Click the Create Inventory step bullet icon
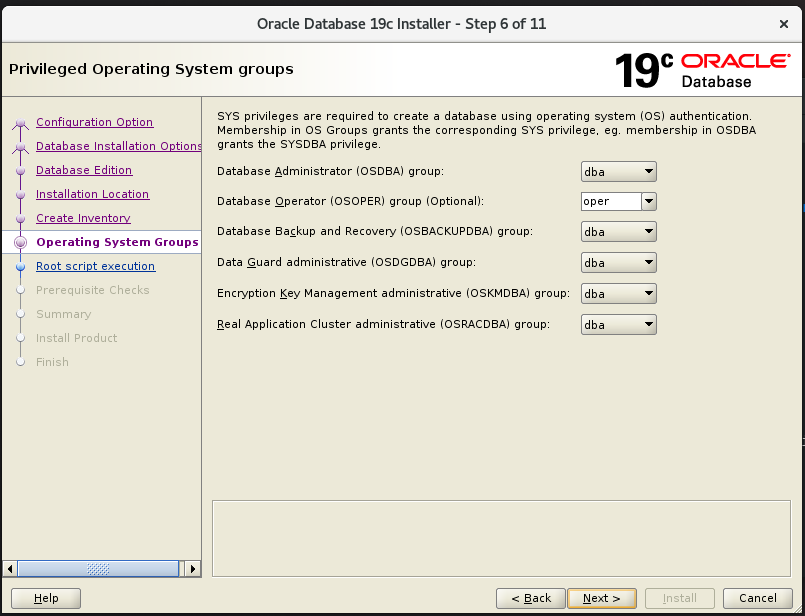This screenshot has height=616, width=805. coord(21,218)
